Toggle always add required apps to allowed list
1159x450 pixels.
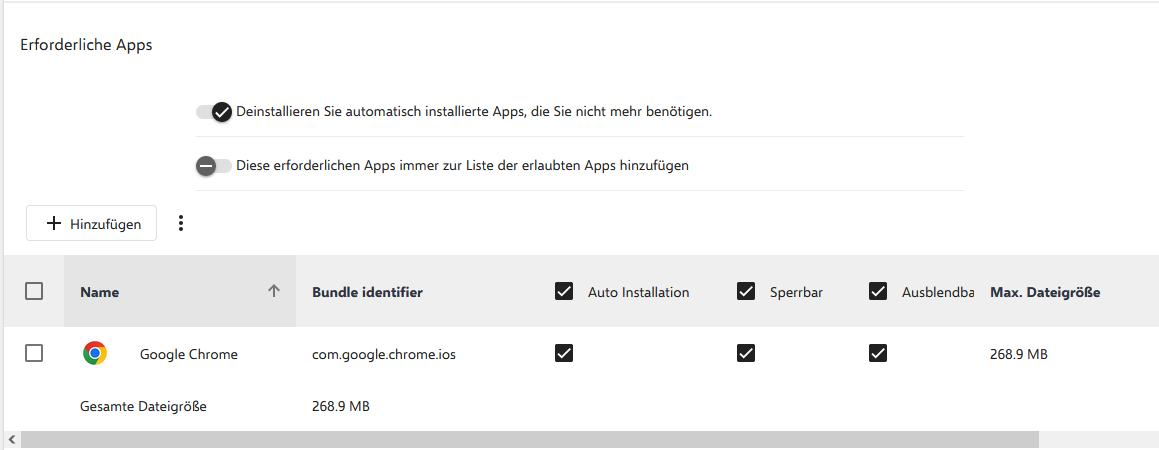click(x=214, y=166)
